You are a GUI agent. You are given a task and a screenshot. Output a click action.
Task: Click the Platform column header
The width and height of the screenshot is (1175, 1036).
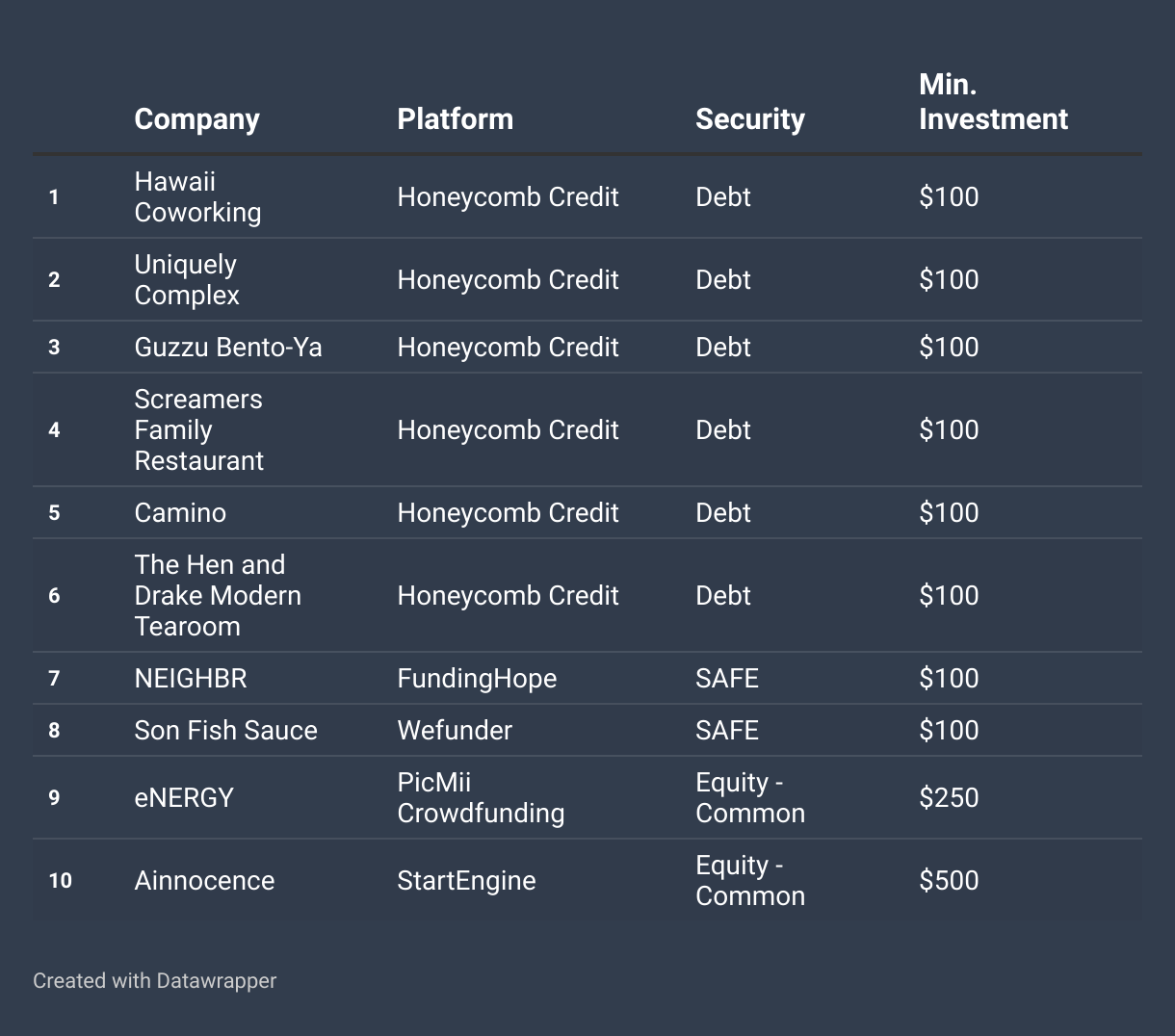coord(455,119)
